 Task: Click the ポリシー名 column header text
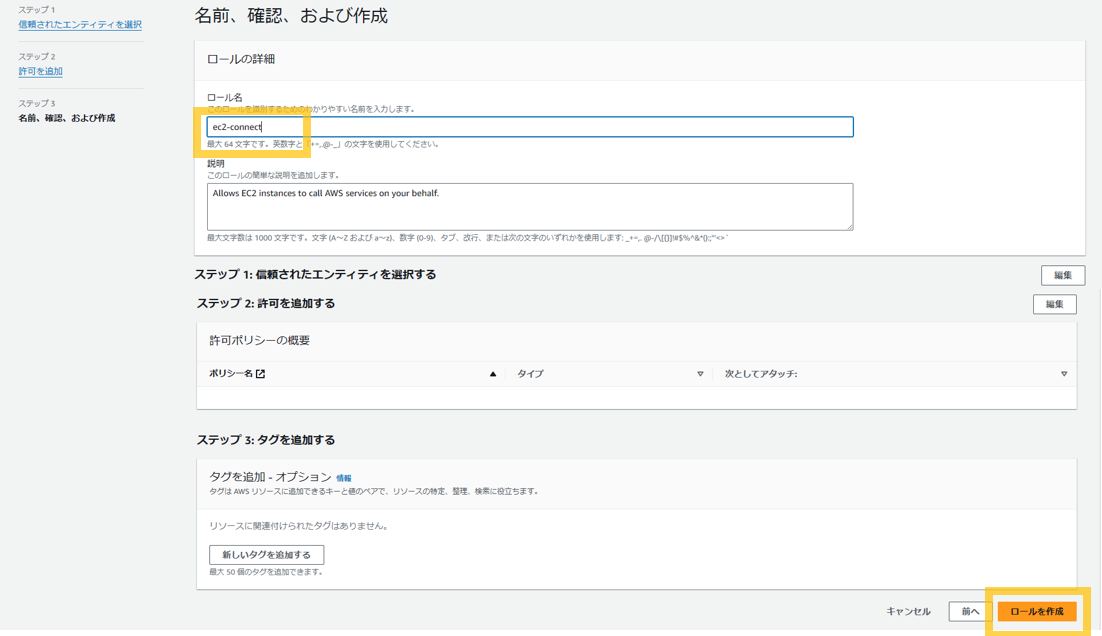231,374
